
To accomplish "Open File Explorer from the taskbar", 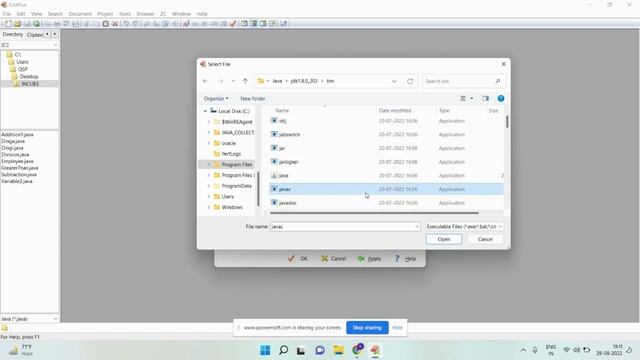I will [x=338, y=350].
